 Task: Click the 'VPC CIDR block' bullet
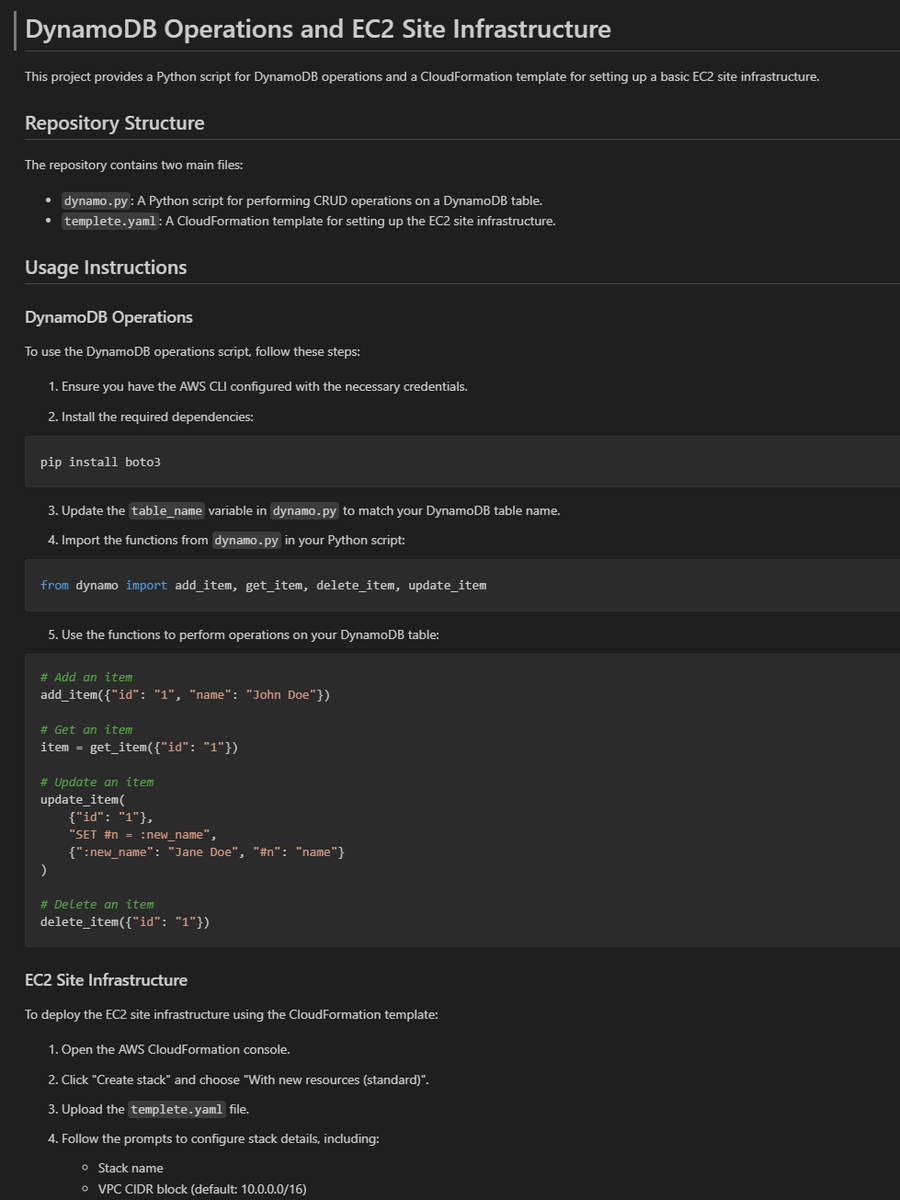click(x=202, y=1188)
